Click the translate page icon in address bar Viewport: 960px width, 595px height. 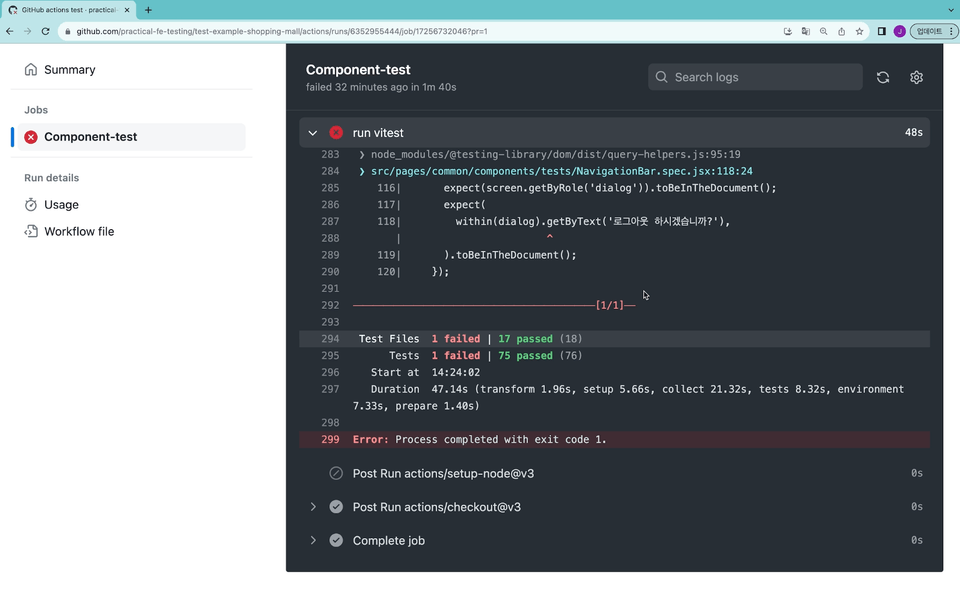click(x=806, y=31)
